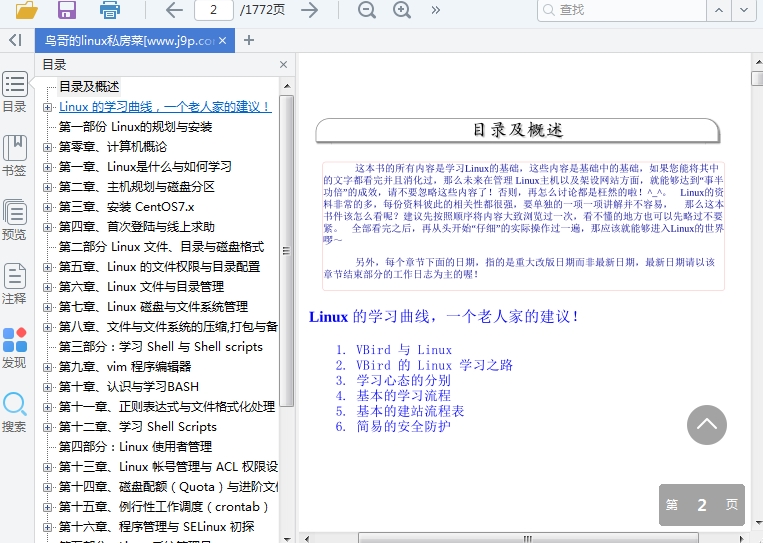Expand 第五章 Linux 的文件权限与目录配置 node

click(47, 267)
